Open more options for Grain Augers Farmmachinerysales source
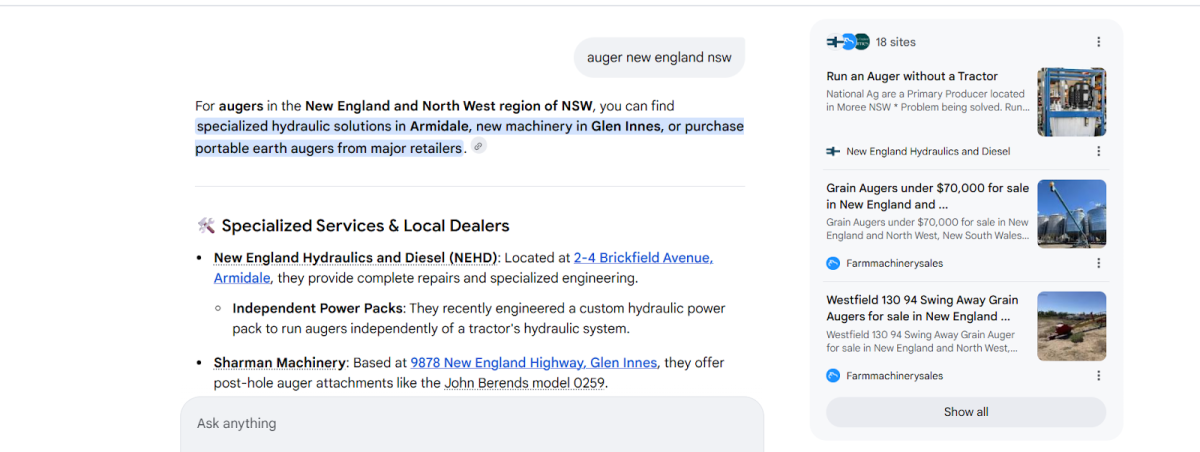Screen dimensions: 1200x452 [1098, 264]
